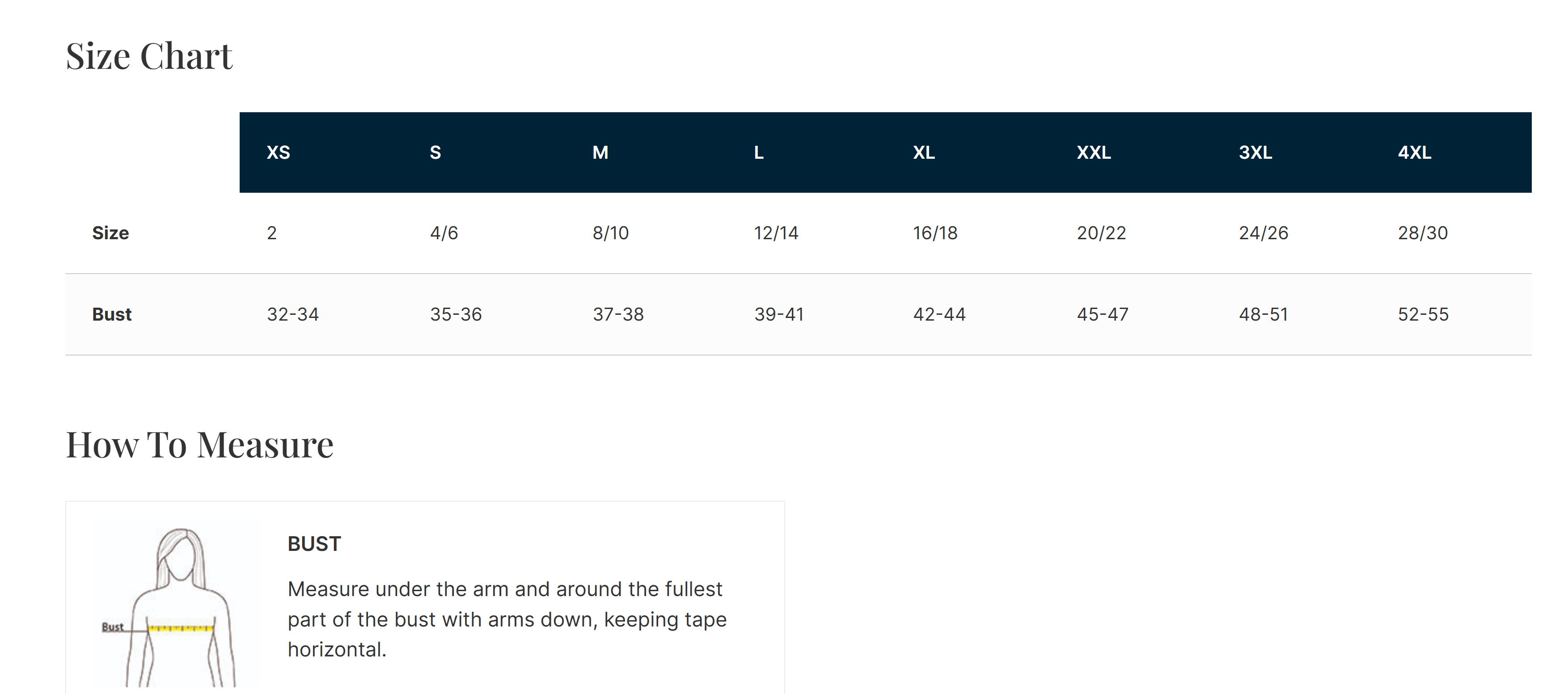Click the Size row label

110,233
